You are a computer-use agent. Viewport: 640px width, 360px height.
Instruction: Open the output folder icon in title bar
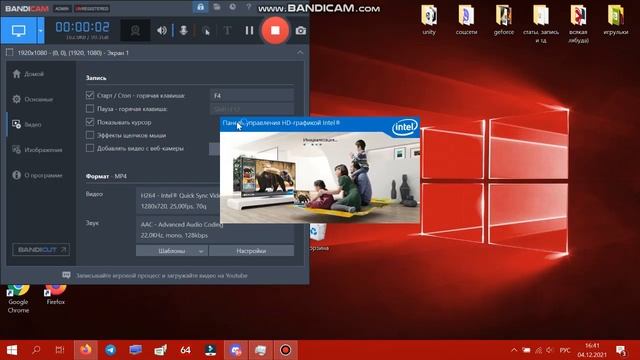pyautogui.click(x=217, y=7)
